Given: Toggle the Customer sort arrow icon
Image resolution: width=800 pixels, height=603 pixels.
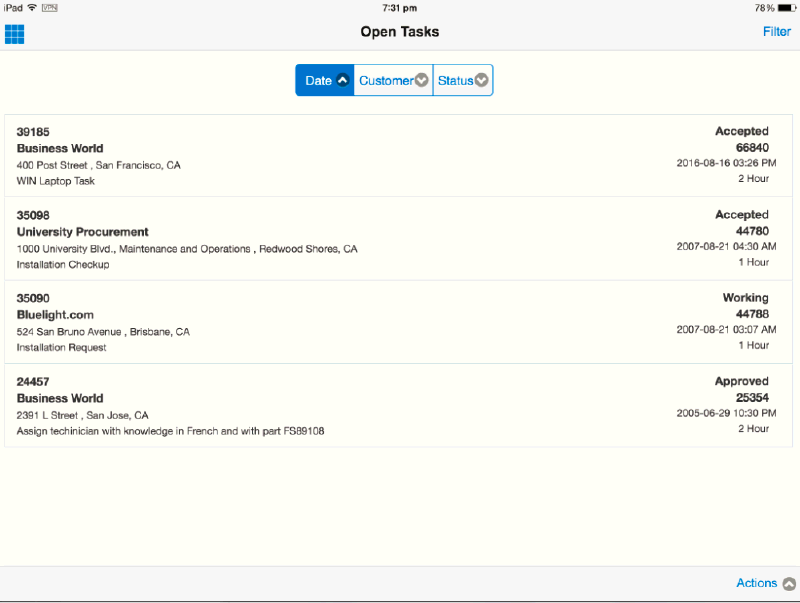Looking at the screenshot, I should [421, 80].
